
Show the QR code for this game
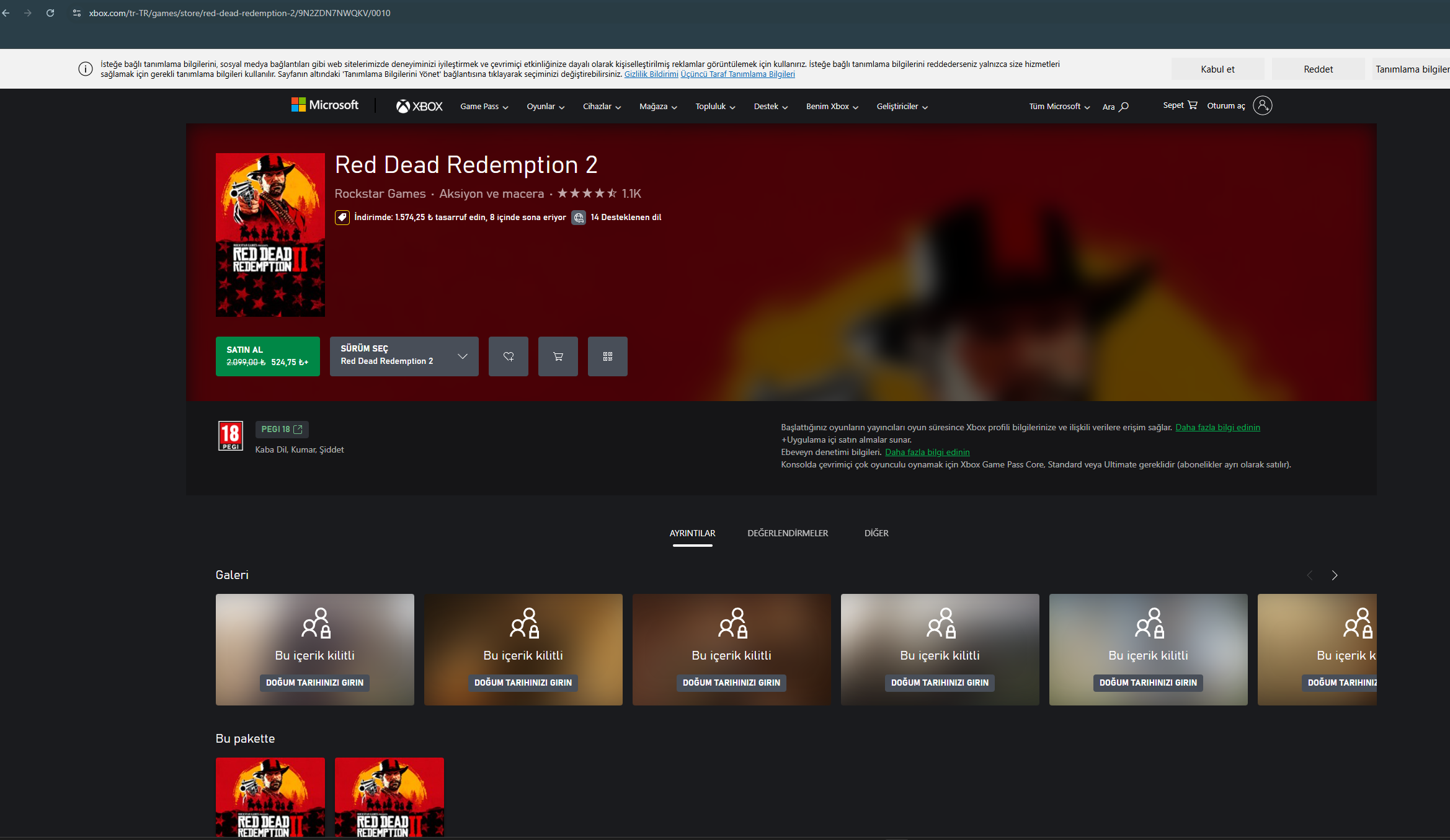[x=608, y=356]
